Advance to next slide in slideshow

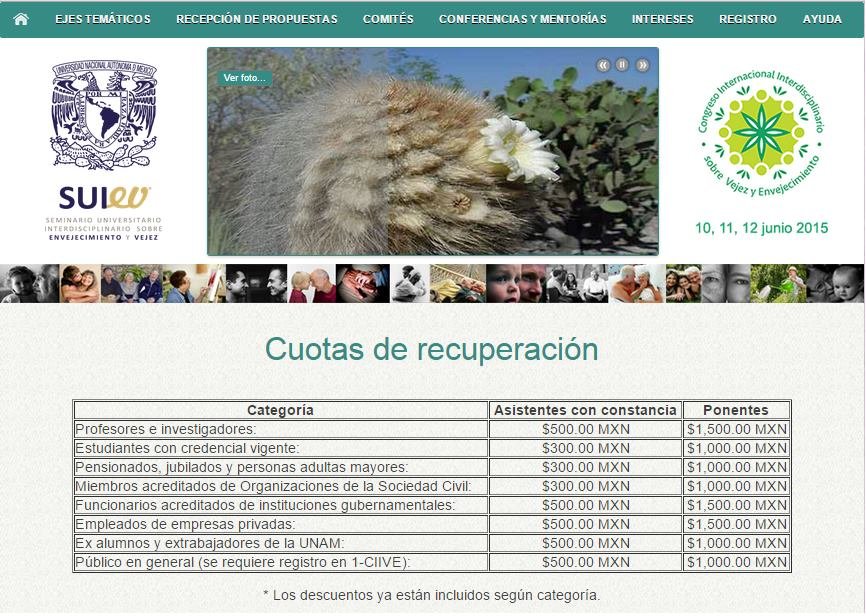tap(642, 65)
